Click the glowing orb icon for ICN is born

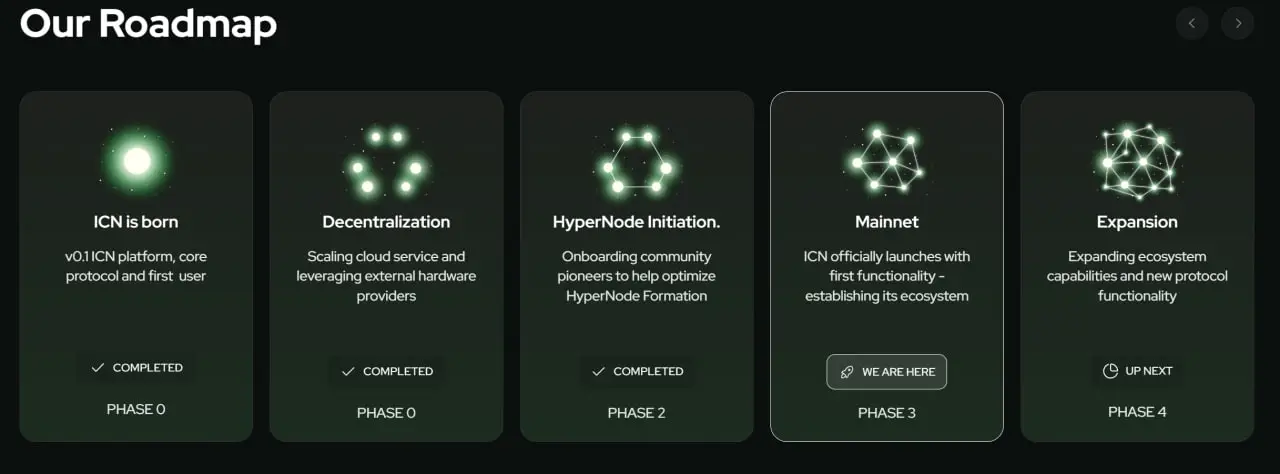(136, 160)
